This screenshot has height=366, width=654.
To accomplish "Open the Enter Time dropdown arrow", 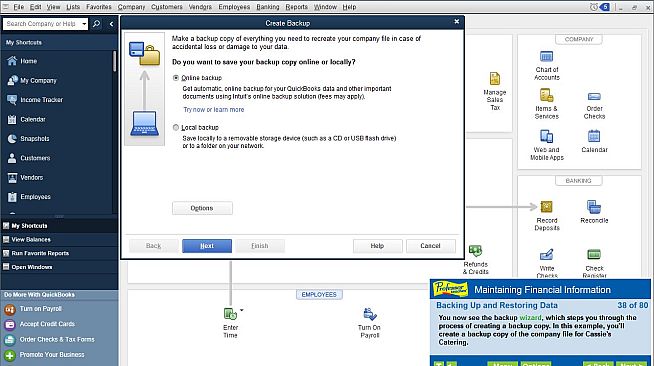I will pos(241,310).
